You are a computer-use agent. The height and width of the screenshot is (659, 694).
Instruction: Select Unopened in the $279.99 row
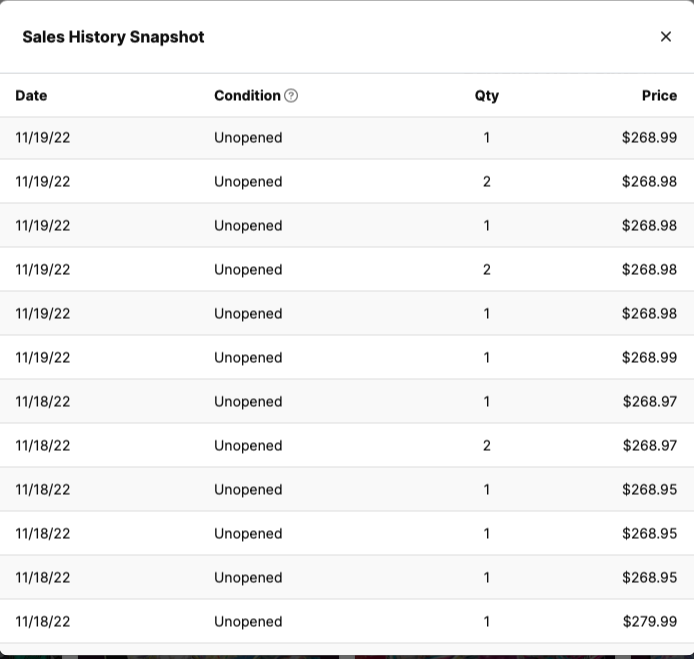coord(248,621)
